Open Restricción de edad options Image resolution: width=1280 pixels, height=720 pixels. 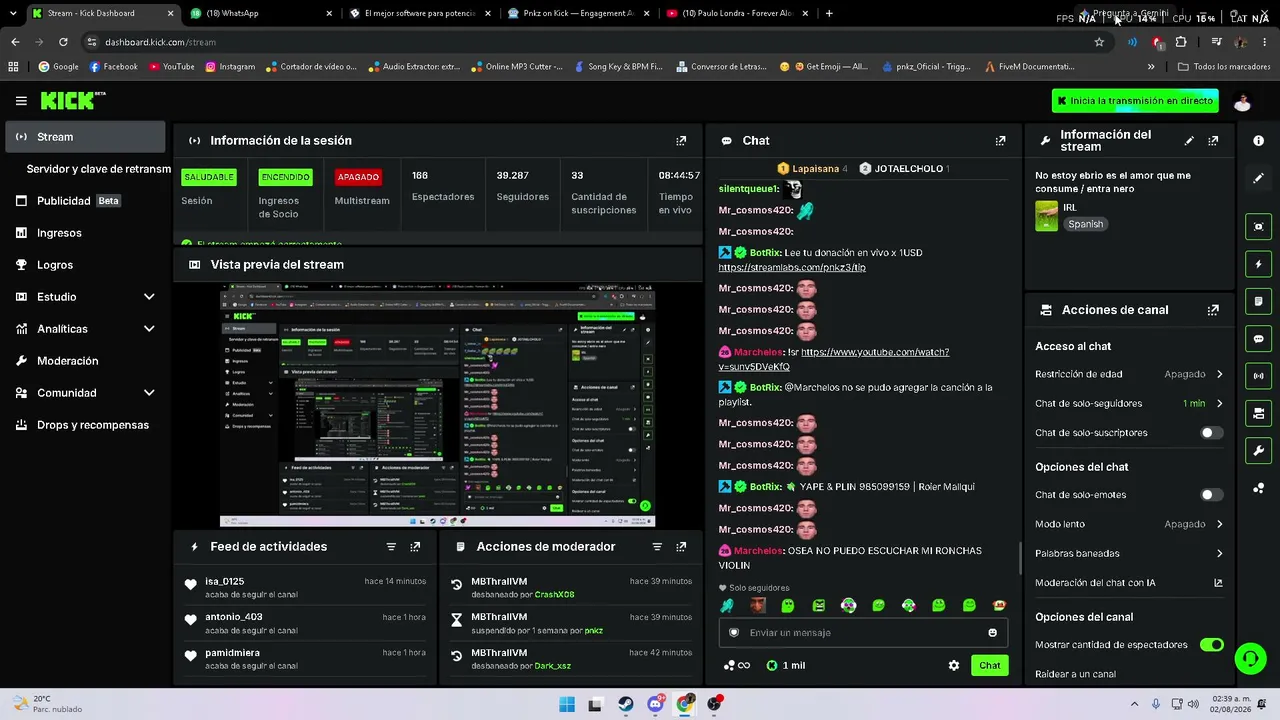click(1129, 374)
